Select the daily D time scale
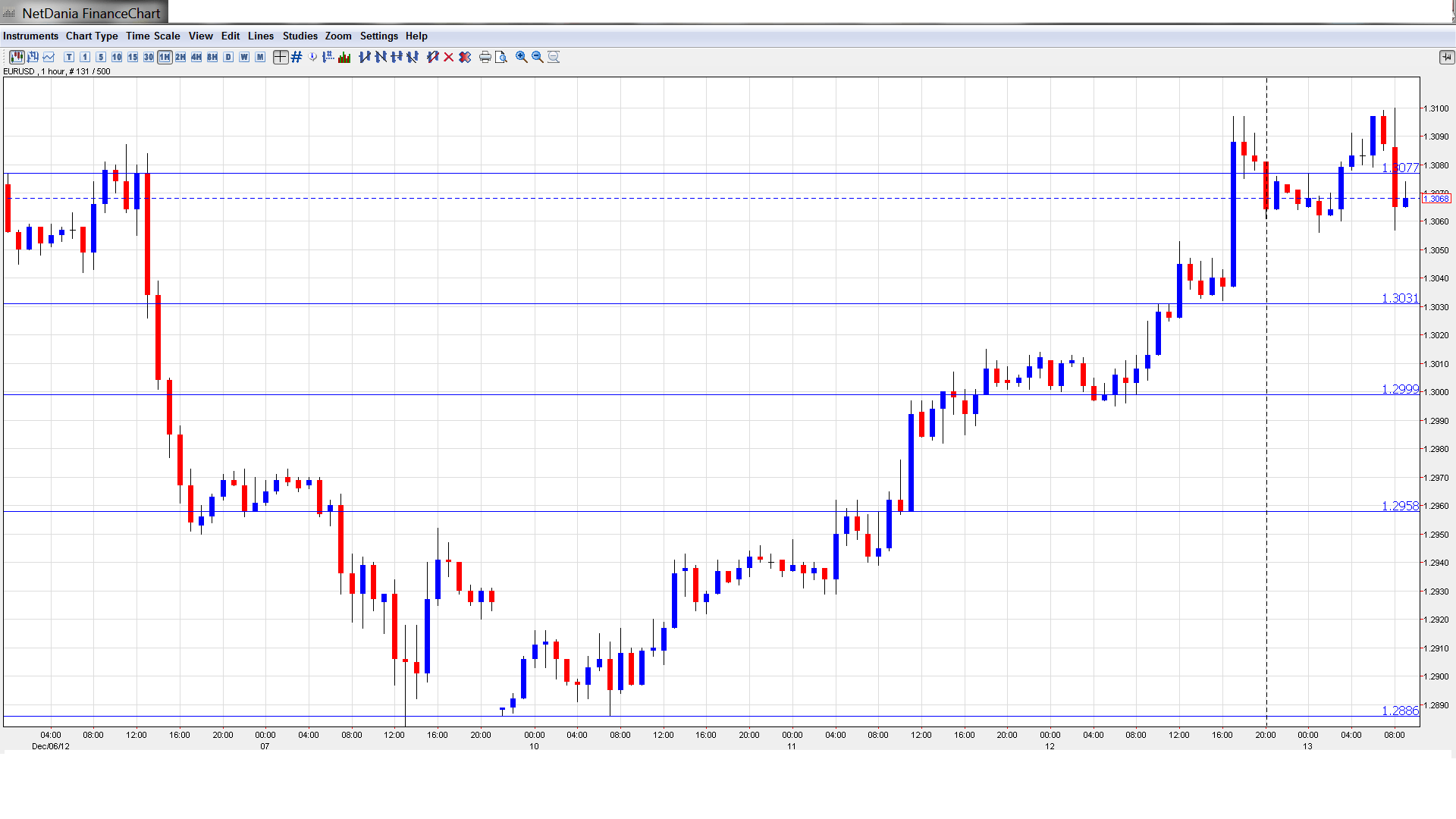 click(228, 57)
